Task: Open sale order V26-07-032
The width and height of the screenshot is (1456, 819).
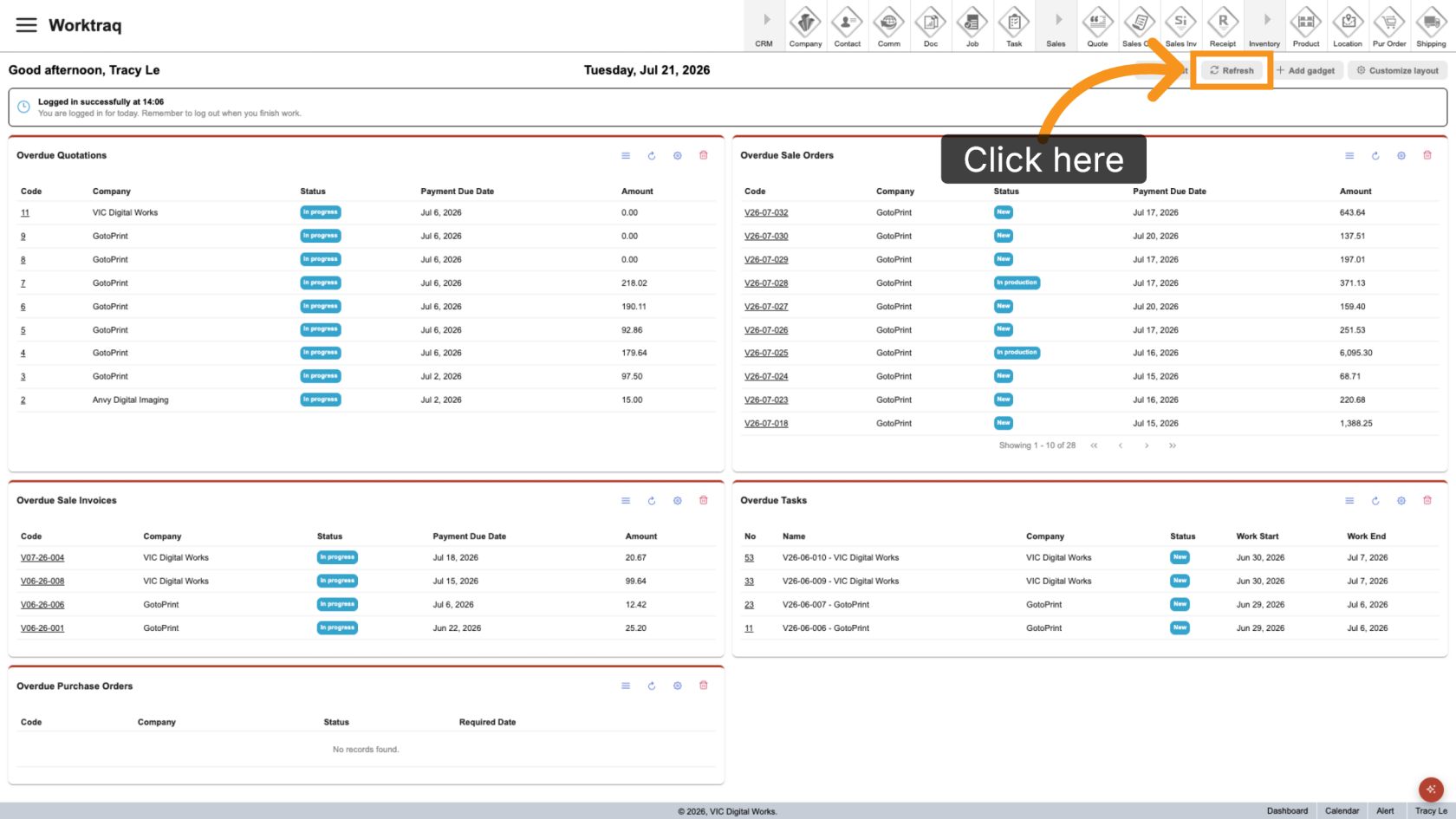Action: [x=766, y=212]
